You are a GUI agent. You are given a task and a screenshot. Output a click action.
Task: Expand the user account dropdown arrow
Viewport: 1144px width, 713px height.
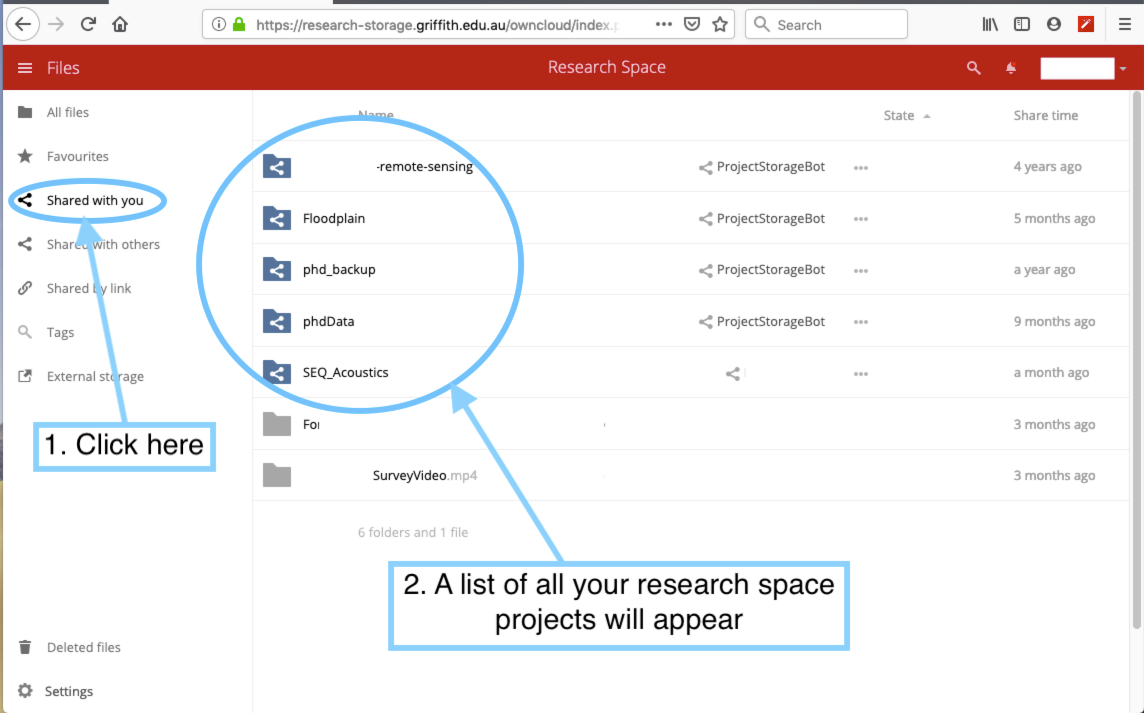(x=1123, y=69)
